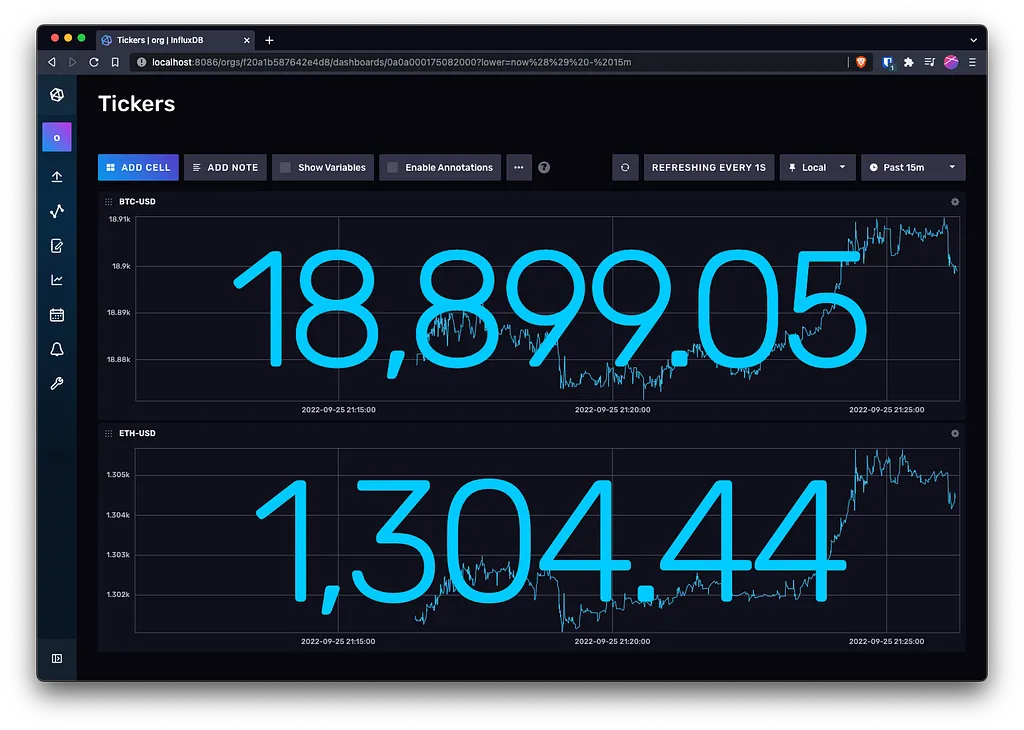Click 21:20:00 time label in BTC chart
The image size is (1024, 730).
coord(613,410)
